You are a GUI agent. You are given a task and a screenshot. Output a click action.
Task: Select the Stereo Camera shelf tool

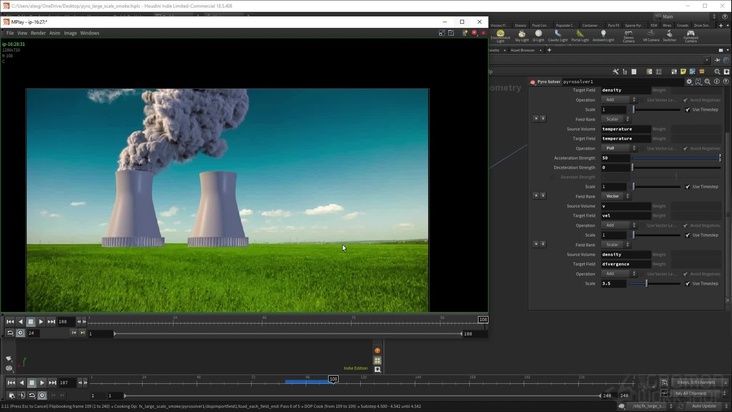click(628, 35)
